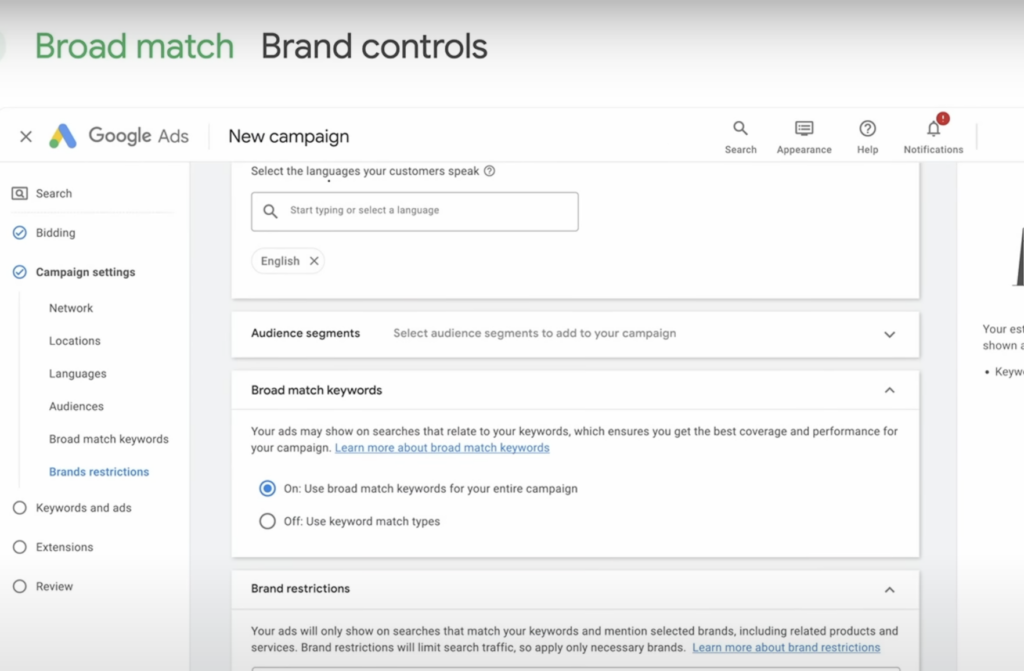Open the Appearance settings icon
The image size is (1024, 671).
tap(804, 137)
